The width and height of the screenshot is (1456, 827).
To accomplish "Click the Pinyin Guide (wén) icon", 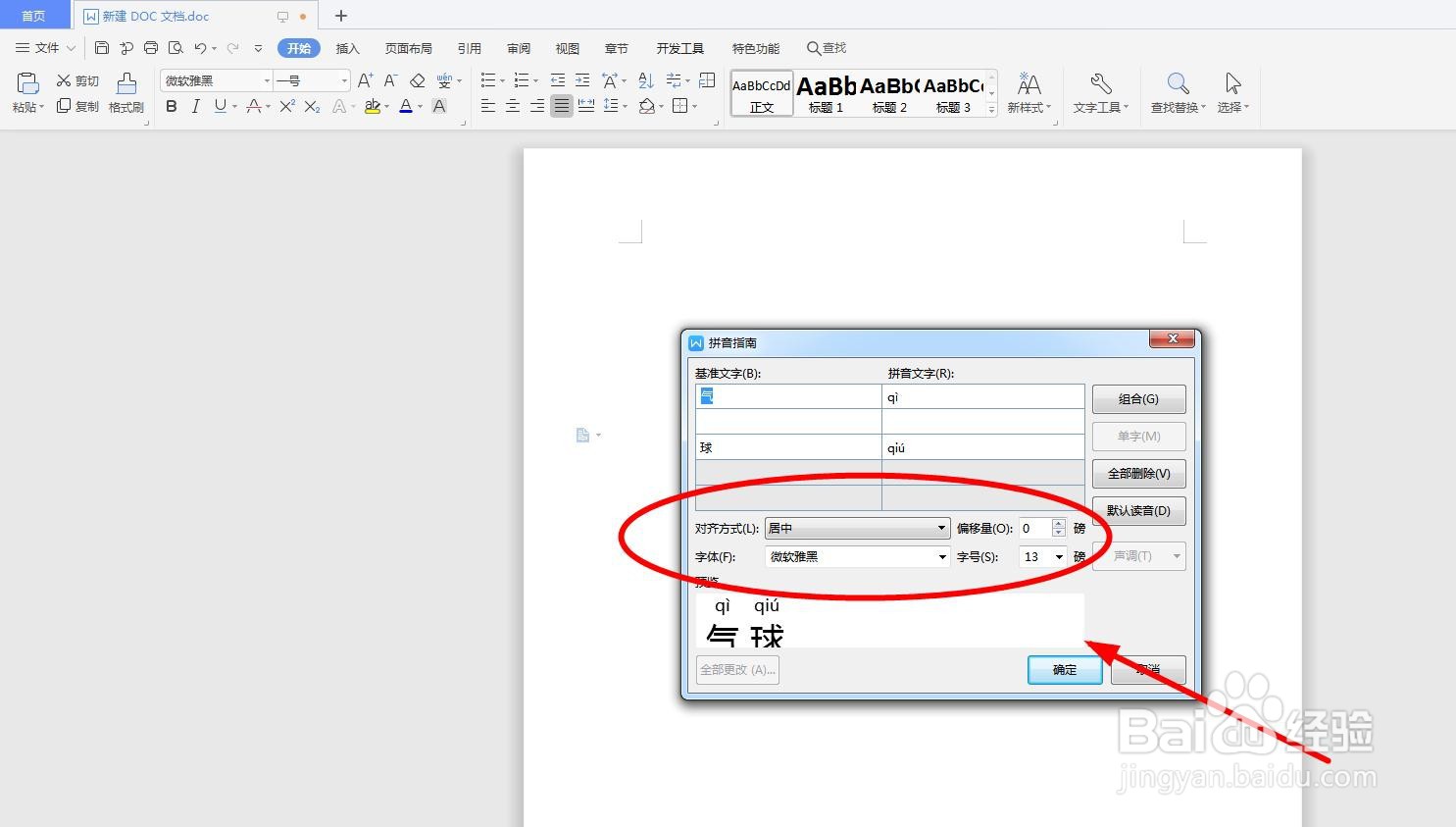I will [445, 80].
